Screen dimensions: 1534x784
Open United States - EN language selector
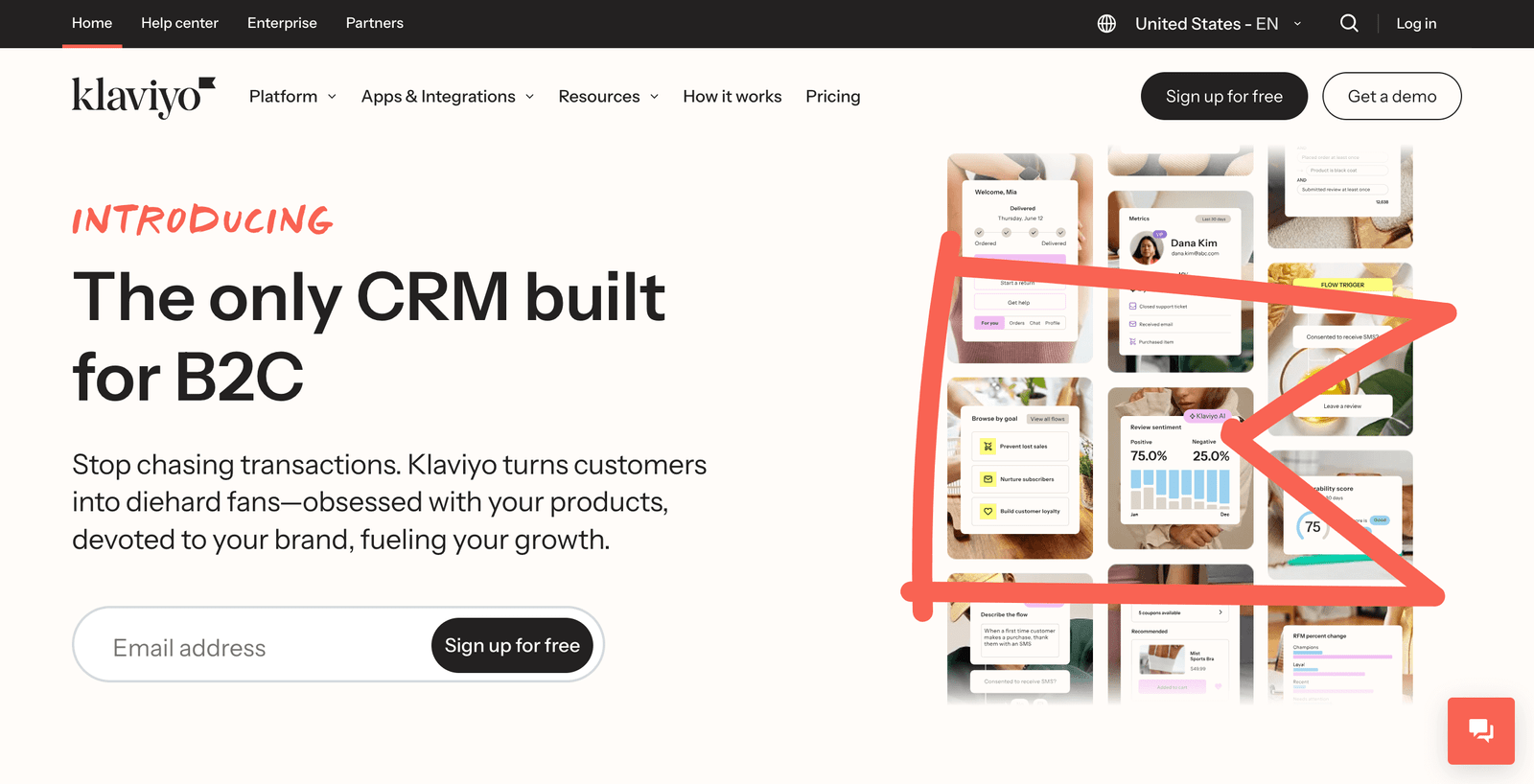1217,24
